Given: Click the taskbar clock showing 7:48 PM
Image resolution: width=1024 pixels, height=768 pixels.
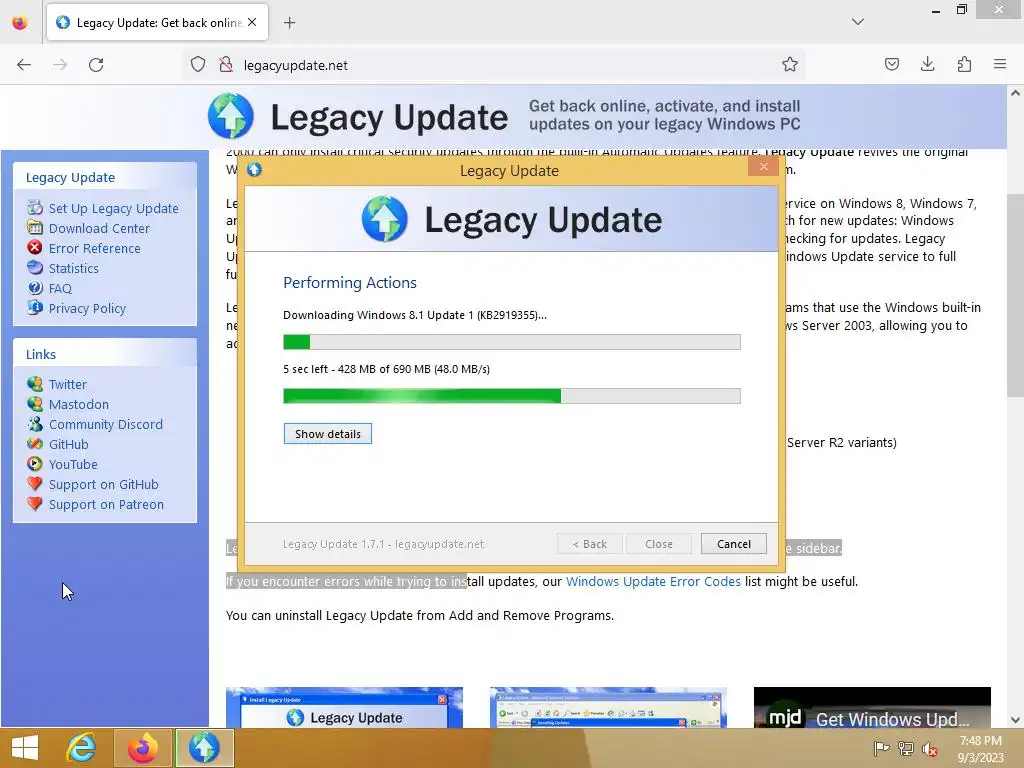Looking at the screenshot, I should point(980,748).
